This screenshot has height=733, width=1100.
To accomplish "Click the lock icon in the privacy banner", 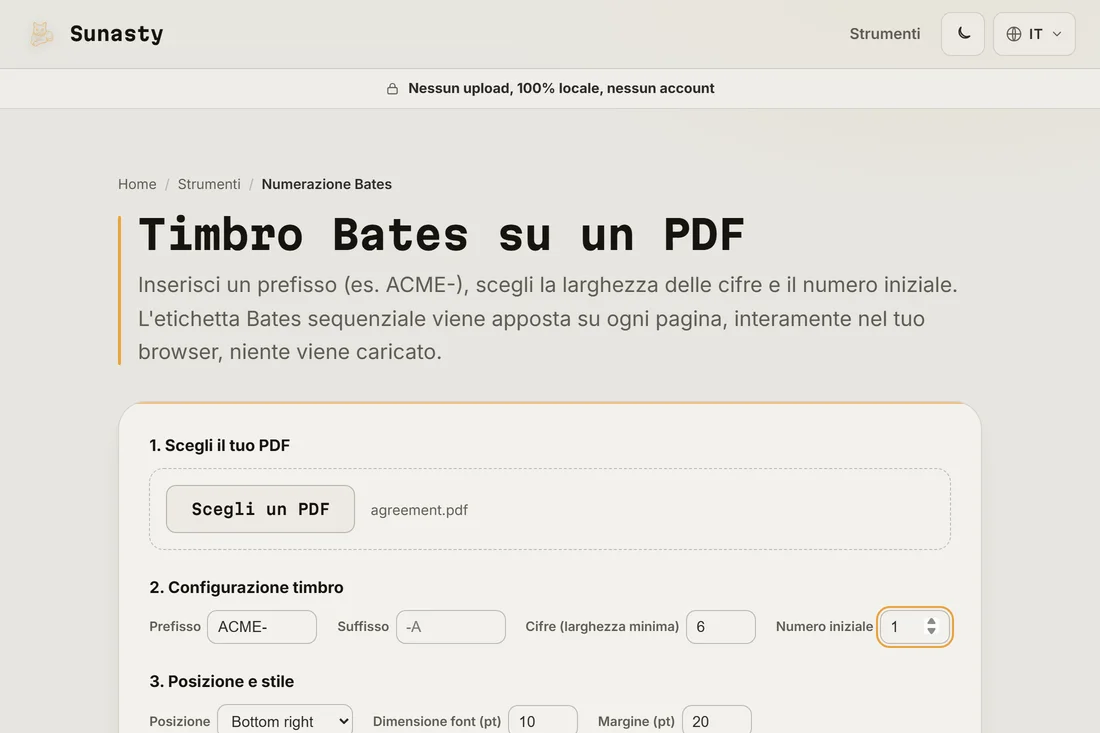I will (x=392, y=88).
